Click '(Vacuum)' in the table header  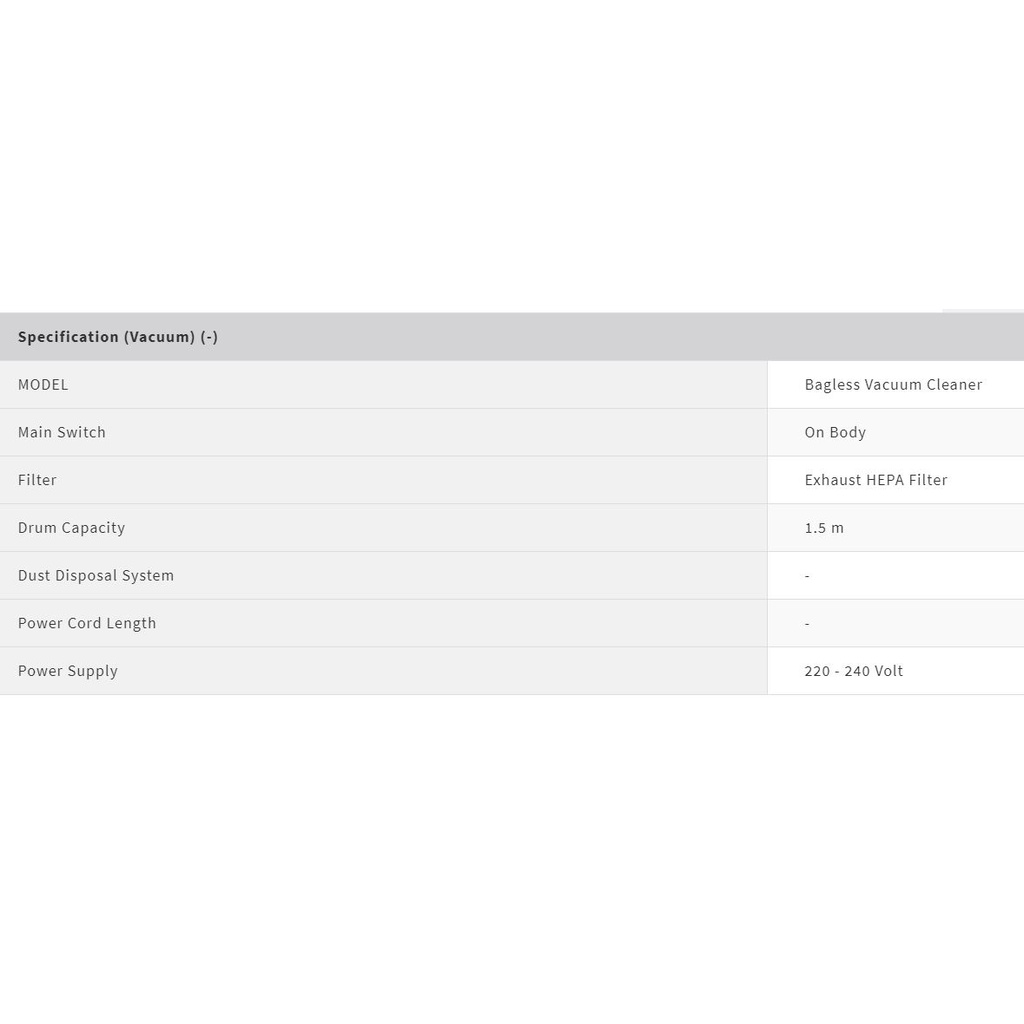[159, 337]
